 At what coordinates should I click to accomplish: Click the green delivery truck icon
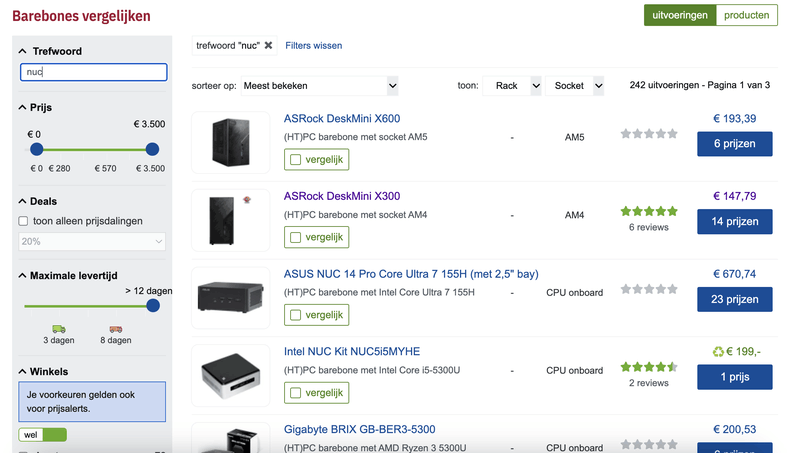point(59,328)
